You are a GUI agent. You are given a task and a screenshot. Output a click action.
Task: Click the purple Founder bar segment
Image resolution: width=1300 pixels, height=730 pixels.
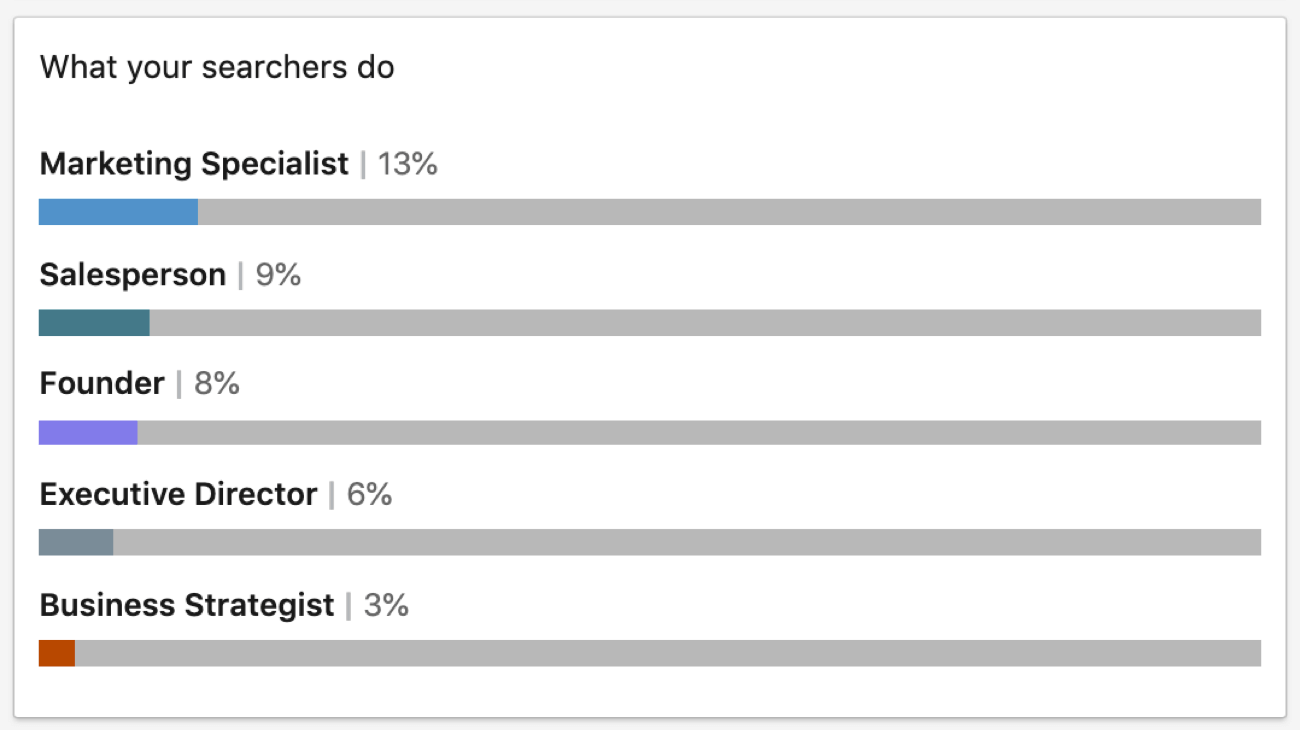[88, 432]
